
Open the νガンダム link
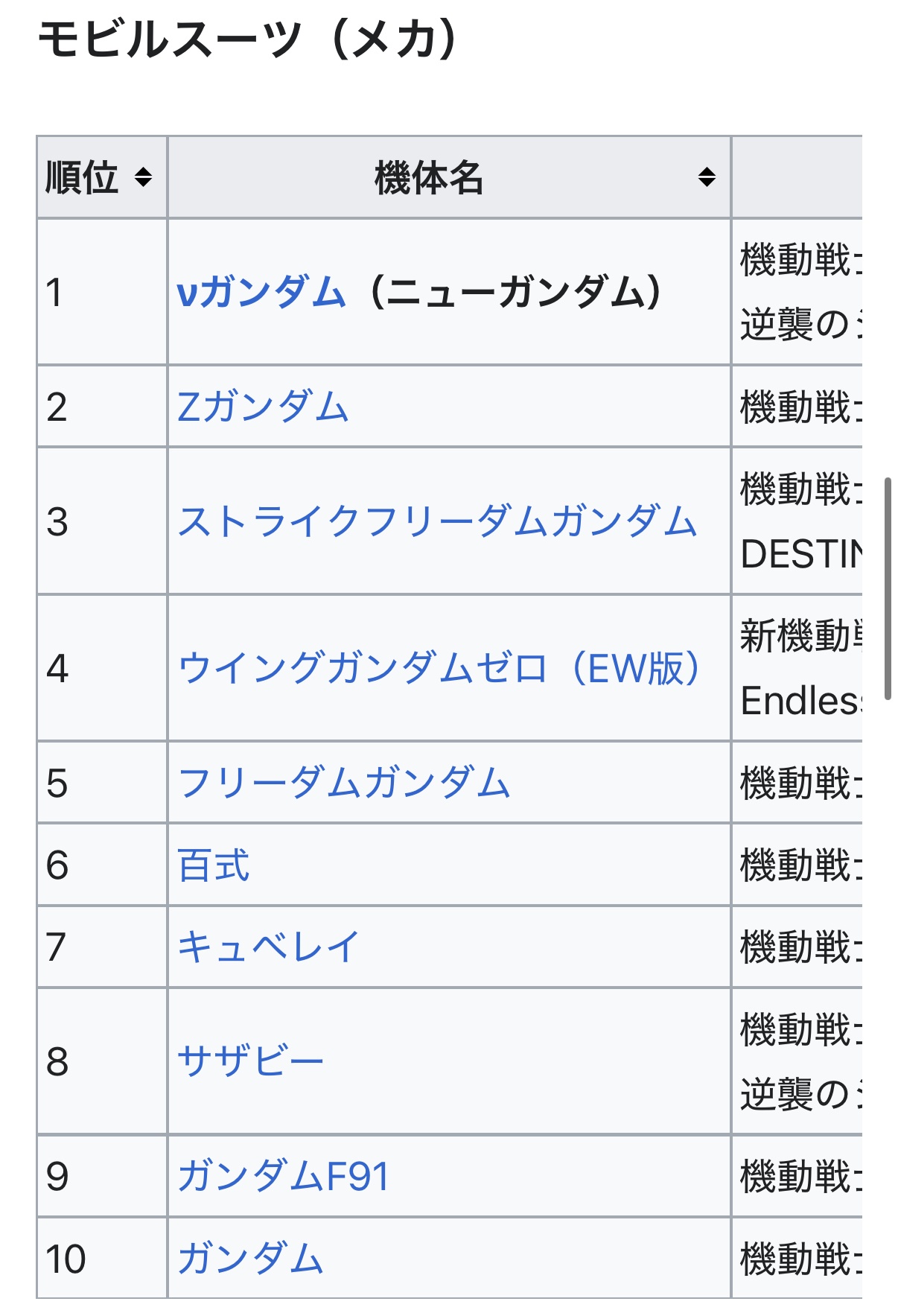pyautogui.click(x=261, y=291)
